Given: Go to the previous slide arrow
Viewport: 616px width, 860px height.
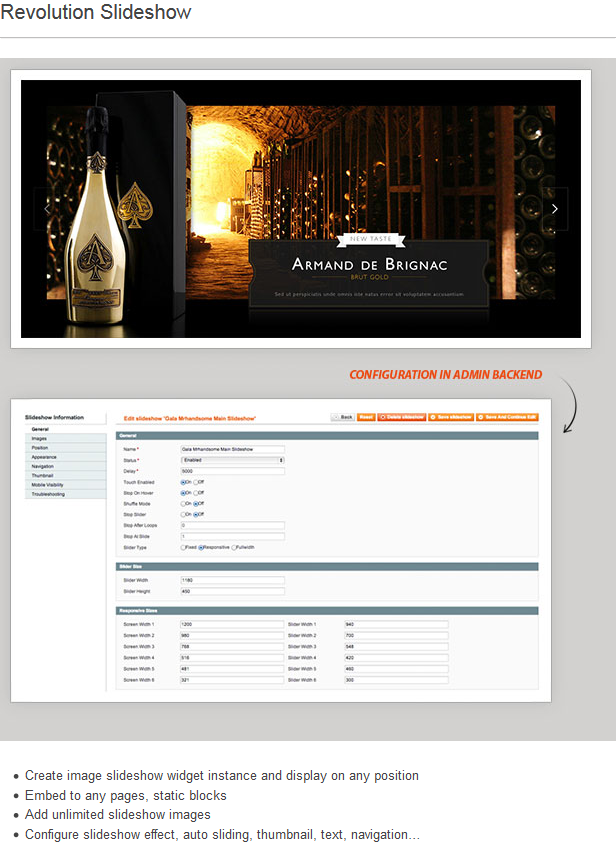Looking at the screenshot, I should click(x=47, y=209).
